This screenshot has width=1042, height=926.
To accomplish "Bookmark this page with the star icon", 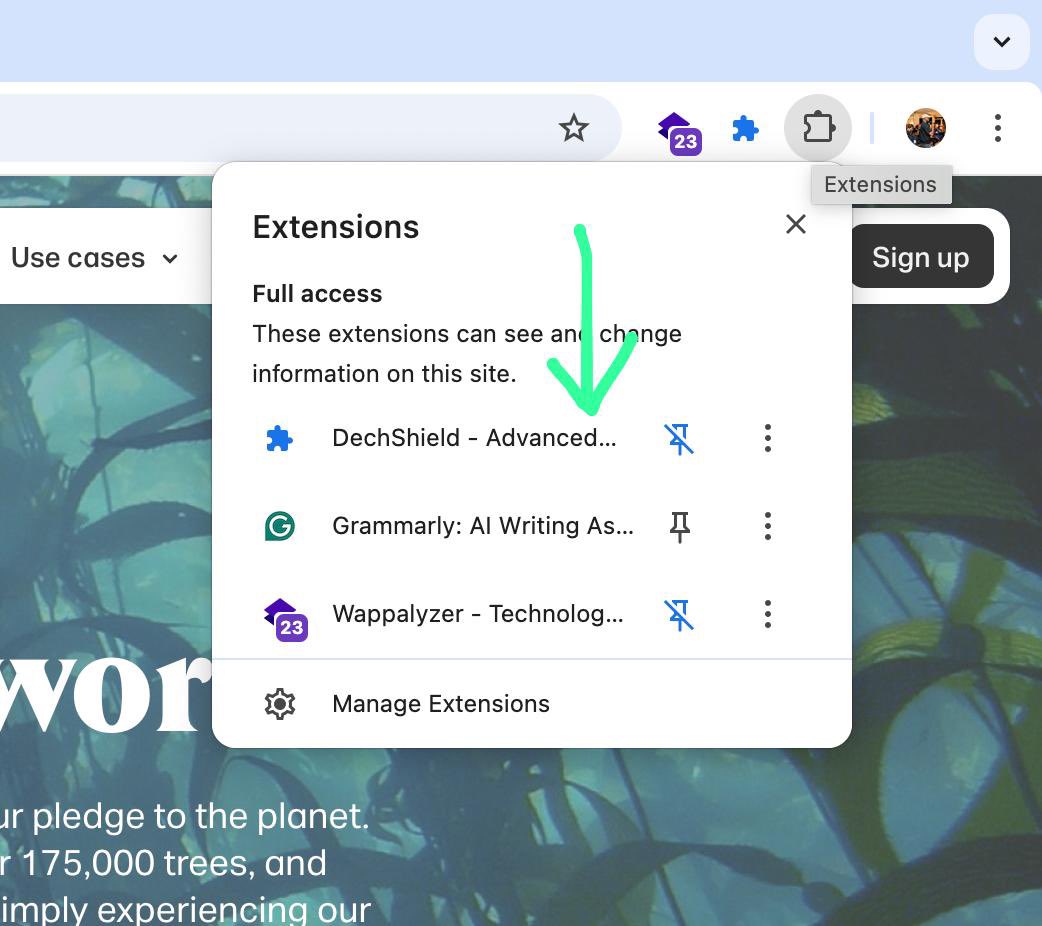I will [x=573, y=128].
